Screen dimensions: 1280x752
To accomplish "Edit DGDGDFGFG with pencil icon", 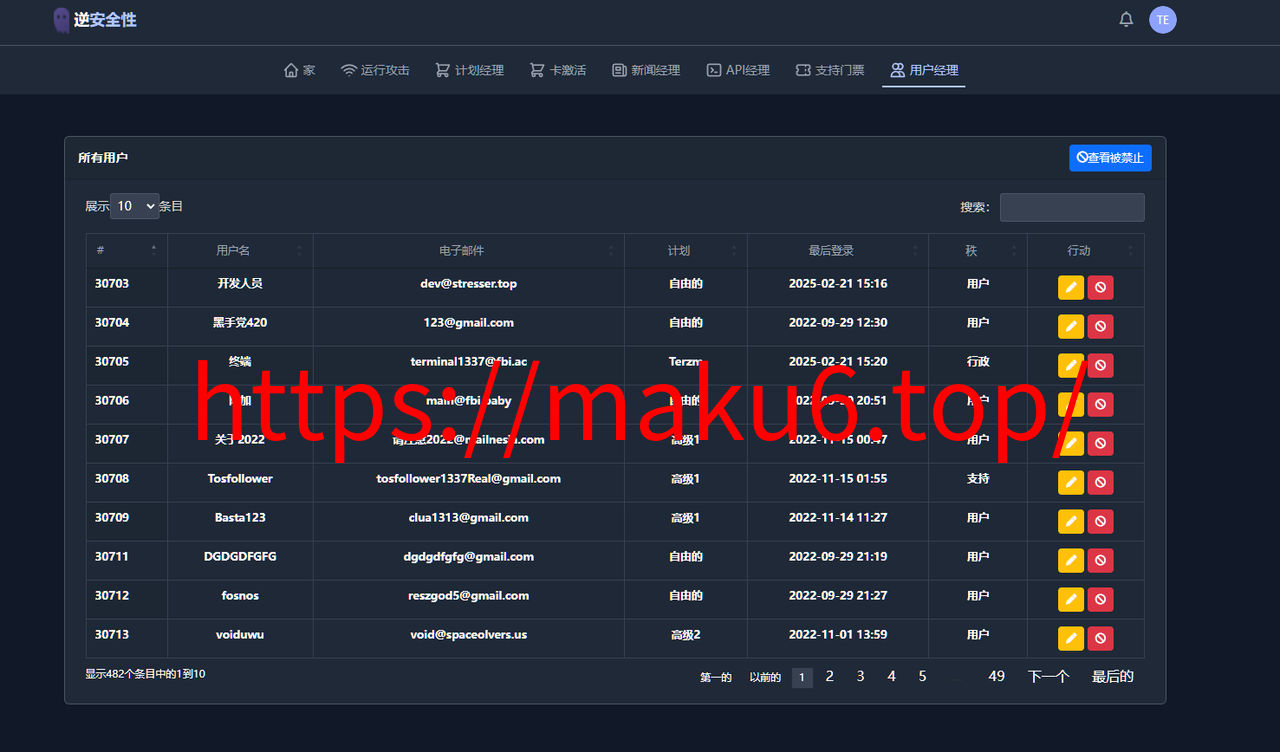I will coord(1071,560).
